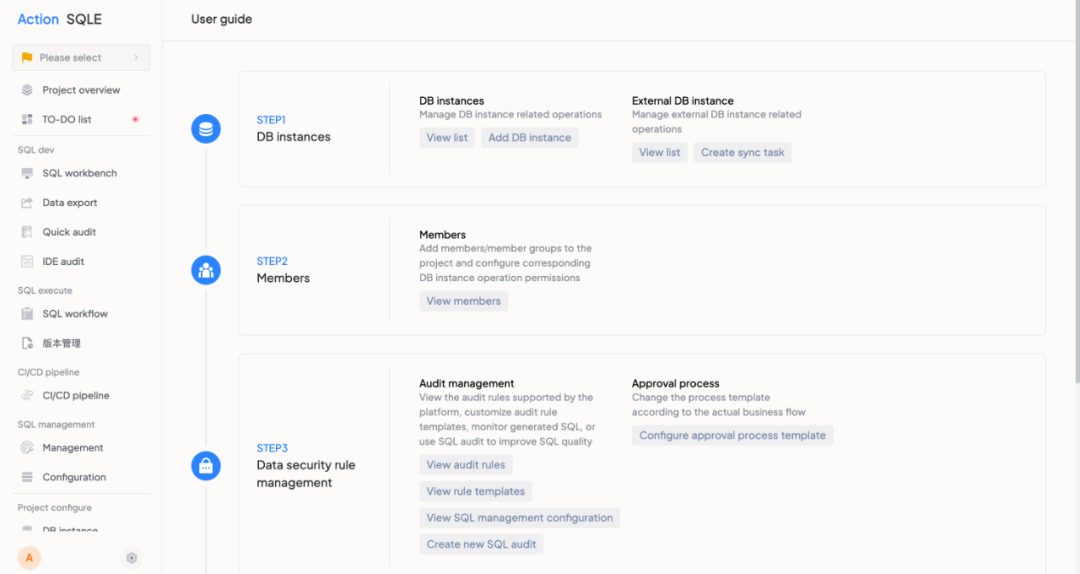Screen dimensions: 1080x574
Task: Click the TO-DO list icon
Action: pyautogui.click(x=27, y=119)
